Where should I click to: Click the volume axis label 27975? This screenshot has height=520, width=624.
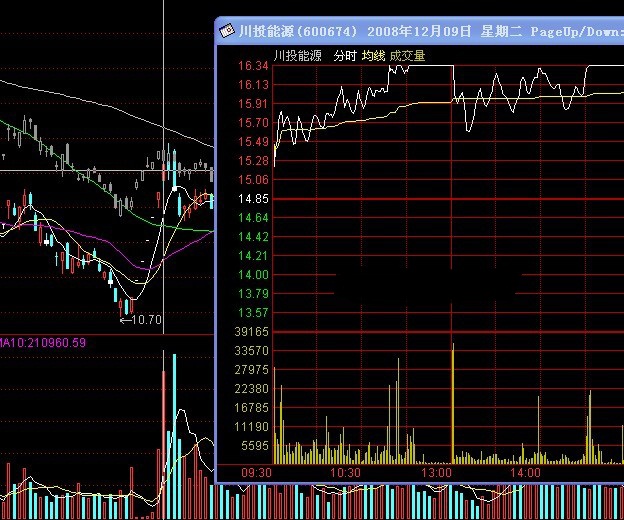point(252,370)
